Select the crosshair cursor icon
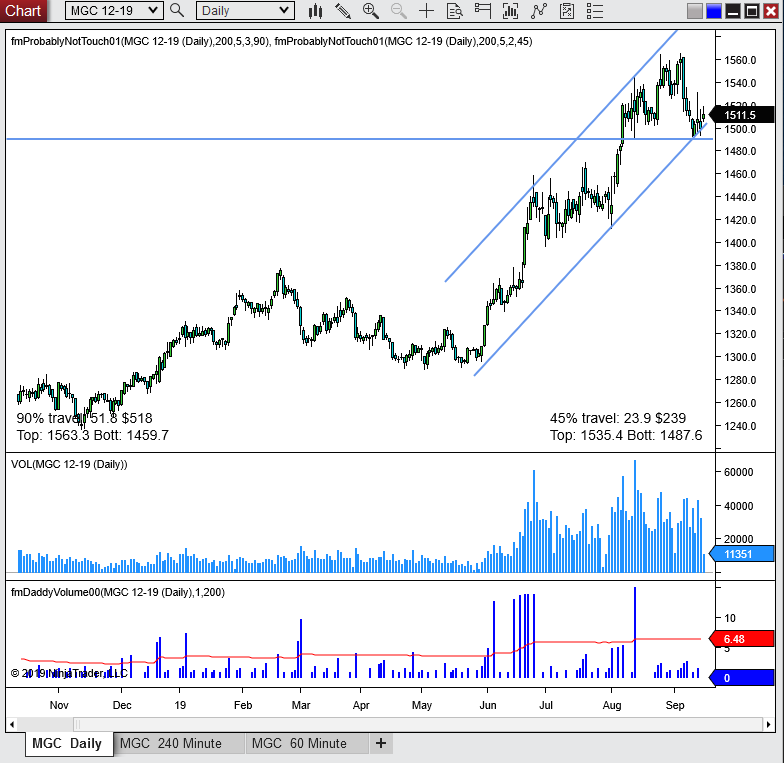The width and height of the screenshot is (784, 763). click(426, 10)
